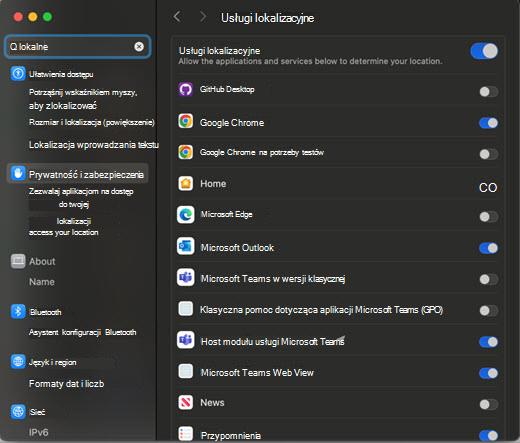This screenshot has width=520, height=443.
Task: Click the Sieć network icon
Action: coord(18,411)
